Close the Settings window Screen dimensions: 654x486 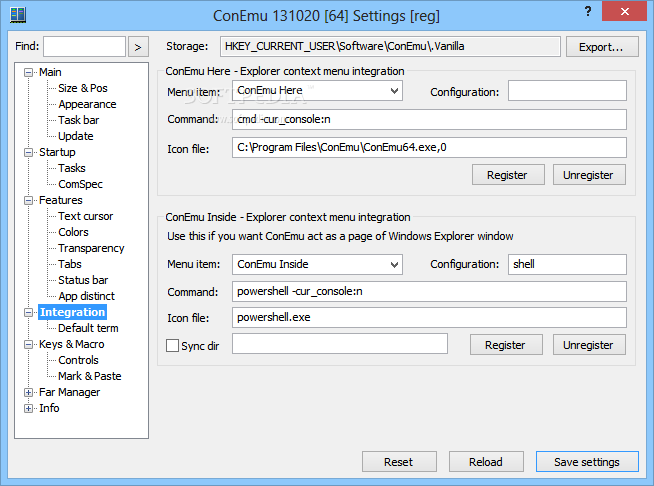point(624,11)
